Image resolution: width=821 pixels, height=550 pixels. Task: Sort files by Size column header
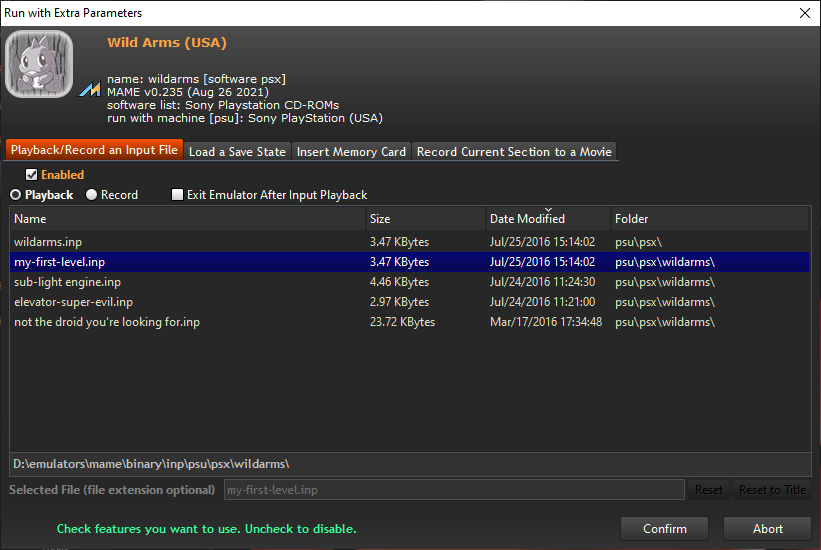(424, 219)
